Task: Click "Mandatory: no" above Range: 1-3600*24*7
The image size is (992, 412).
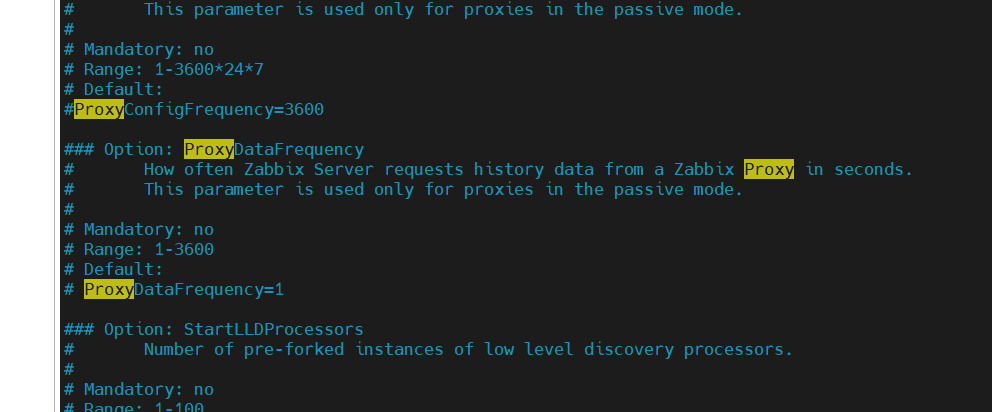Action: pos(138,49)
